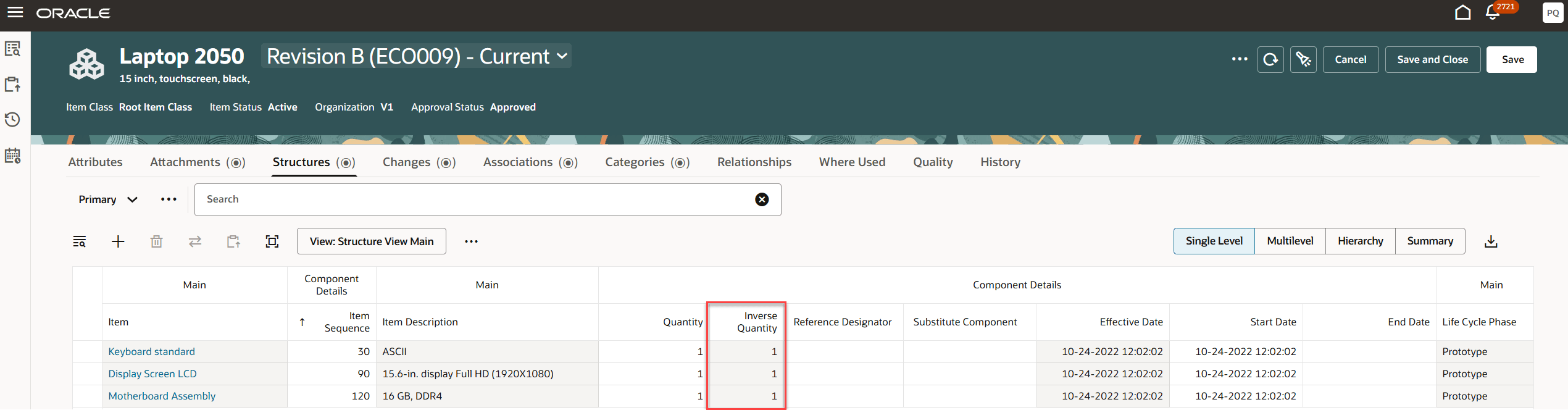This screenshot has width=1568, height=410.
Task: Open the History tab
Action: coord(1000,162)
